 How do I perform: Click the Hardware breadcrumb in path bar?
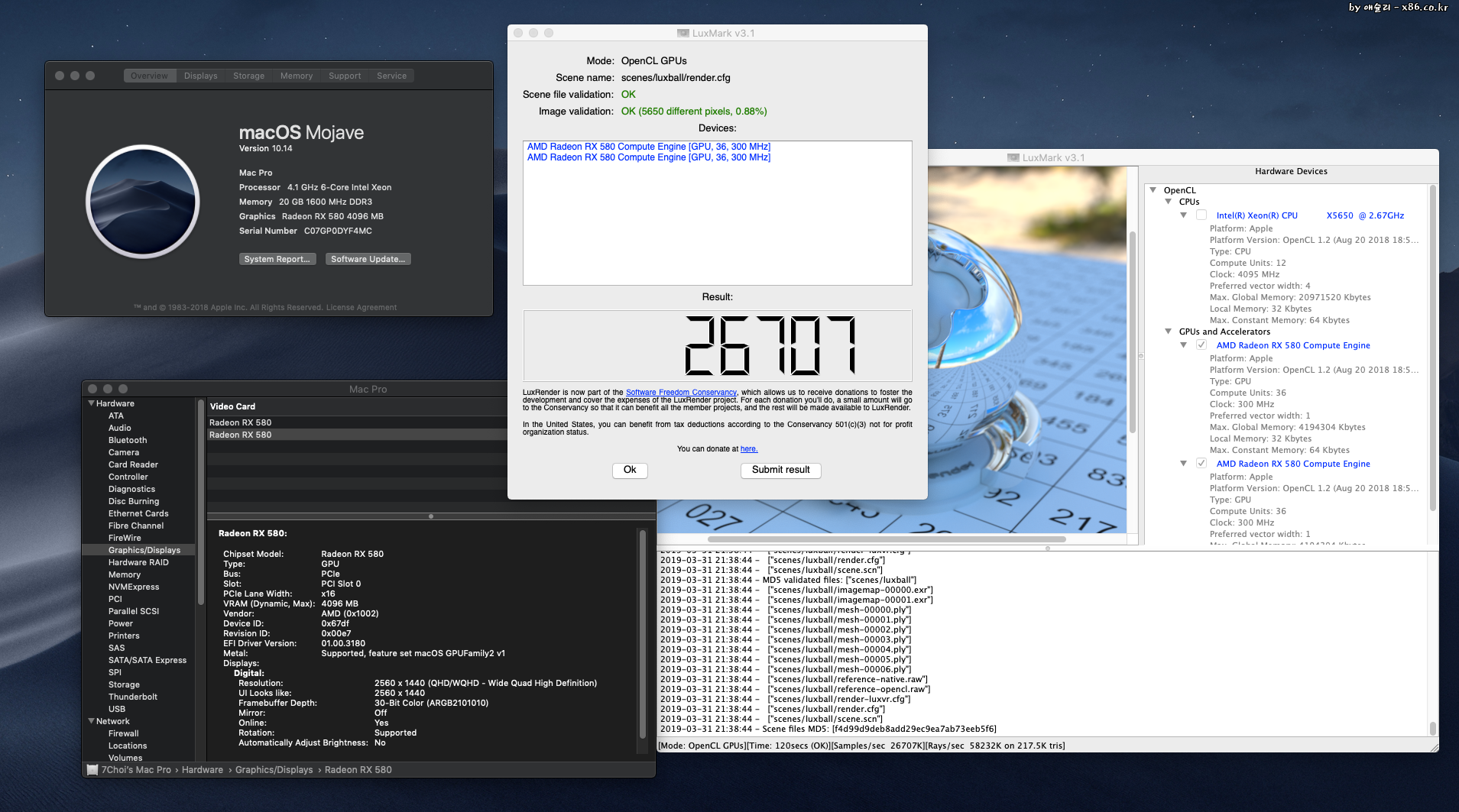tap(203, 770)
